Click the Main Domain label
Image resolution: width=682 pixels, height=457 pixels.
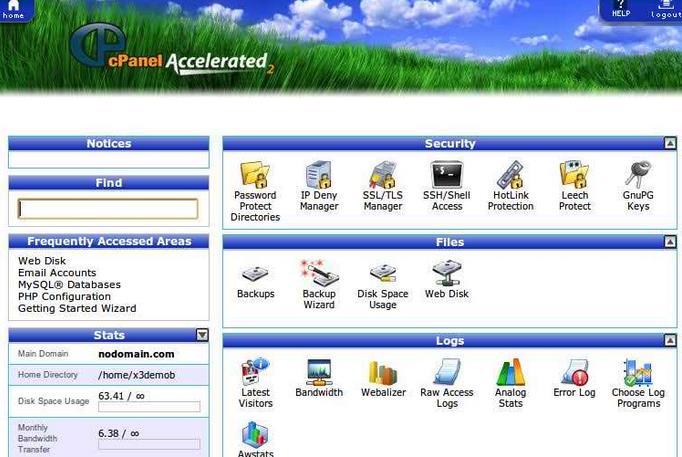(x=43, y=354)
